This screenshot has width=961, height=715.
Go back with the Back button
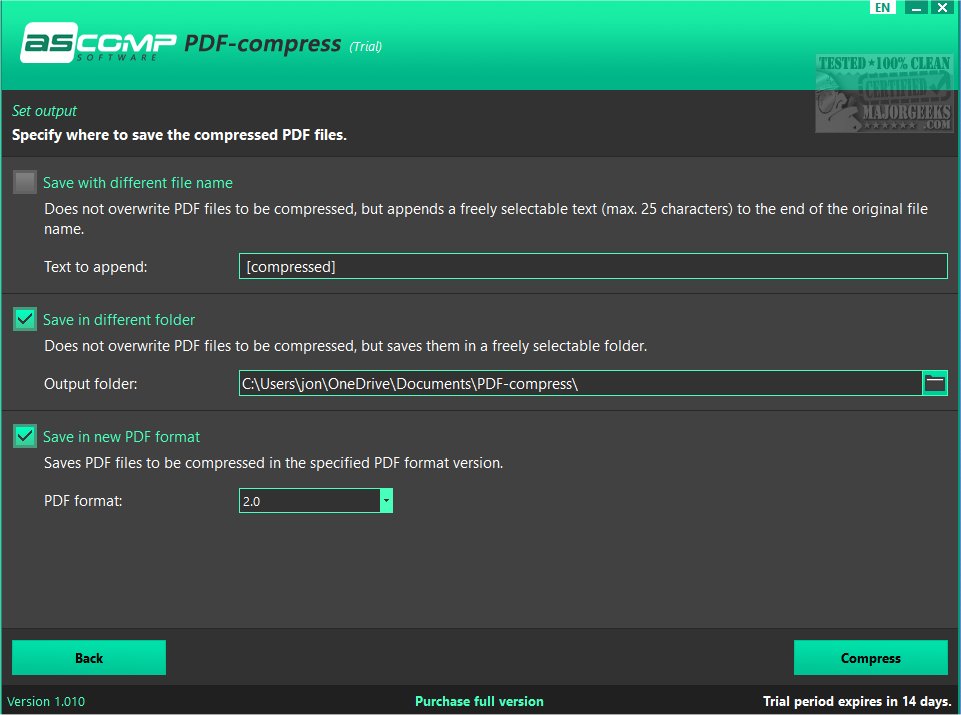89,657
